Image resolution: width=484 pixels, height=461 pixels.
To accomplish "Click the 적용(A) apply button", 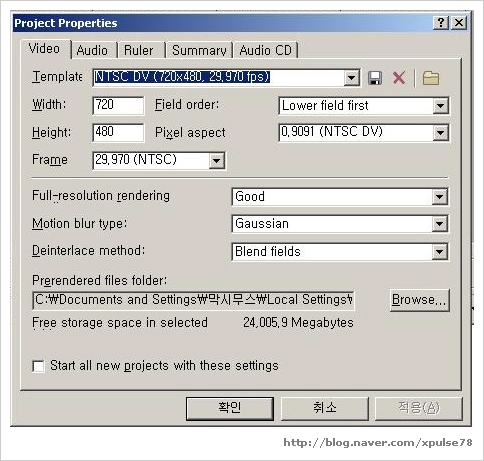I will [419, 408].
